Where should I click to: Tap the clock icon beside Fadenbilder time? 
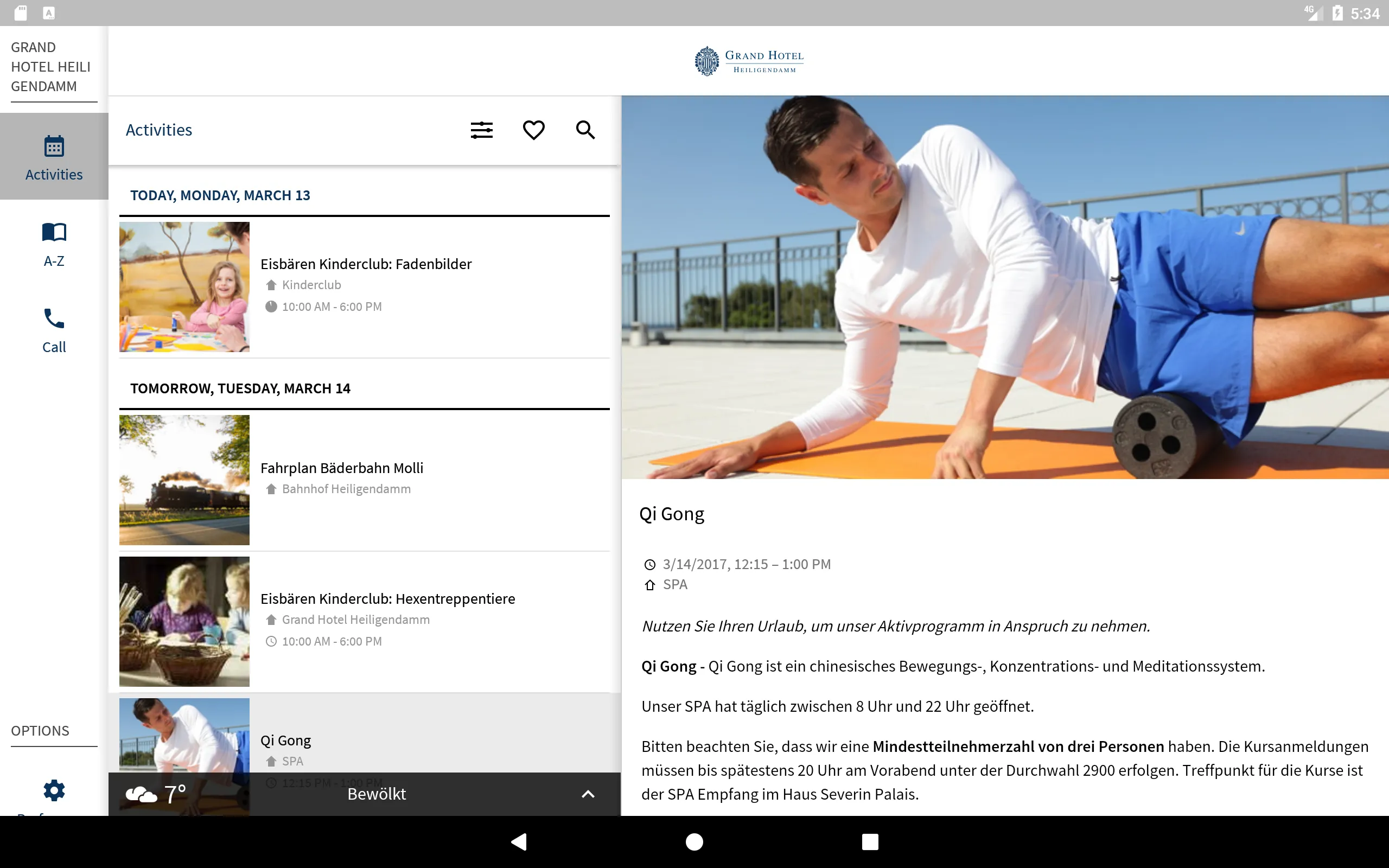pos(271,307)
